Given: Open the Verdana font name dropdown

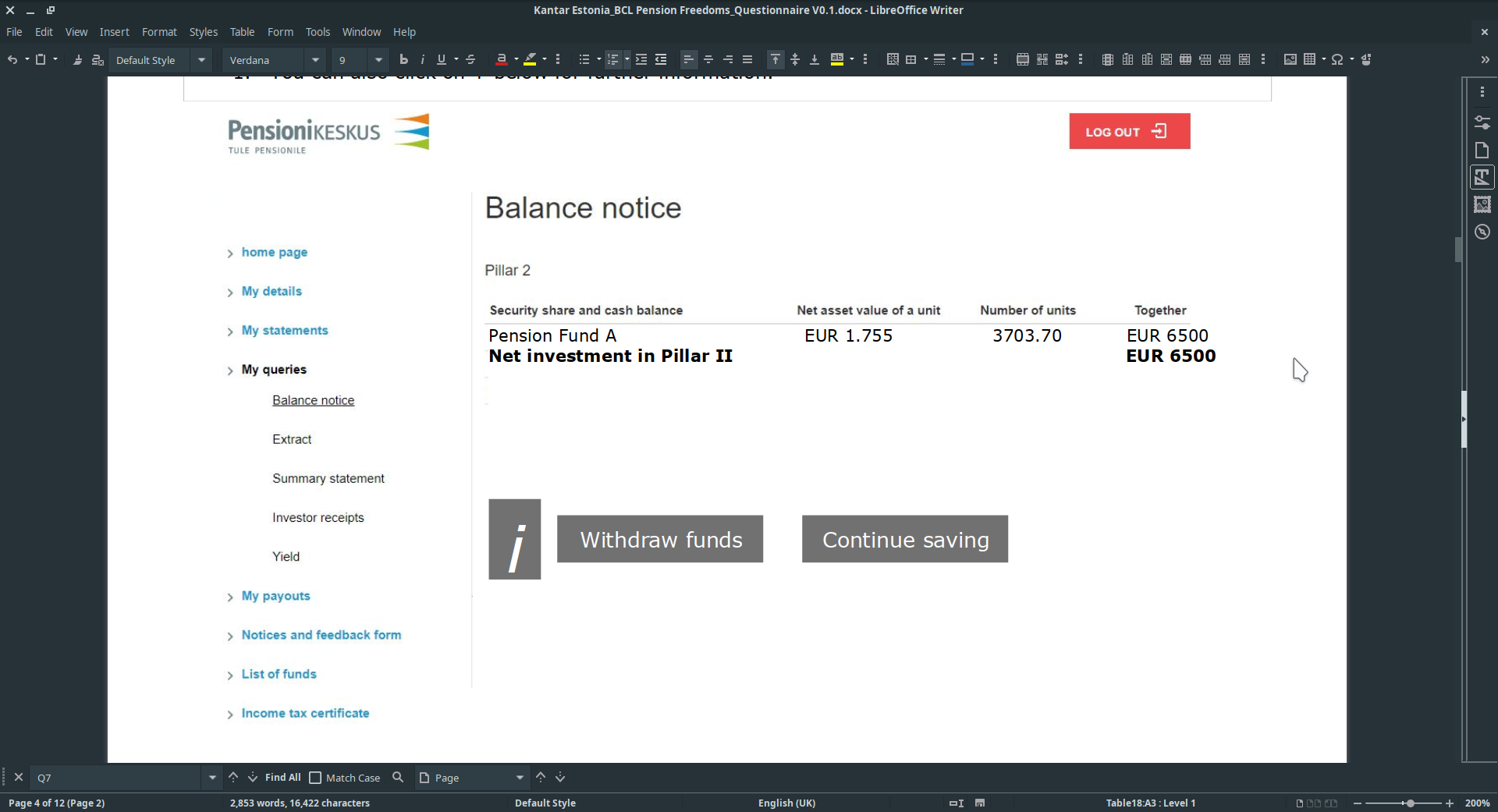Looking at the screenshot, I should (x=315, y=60).
